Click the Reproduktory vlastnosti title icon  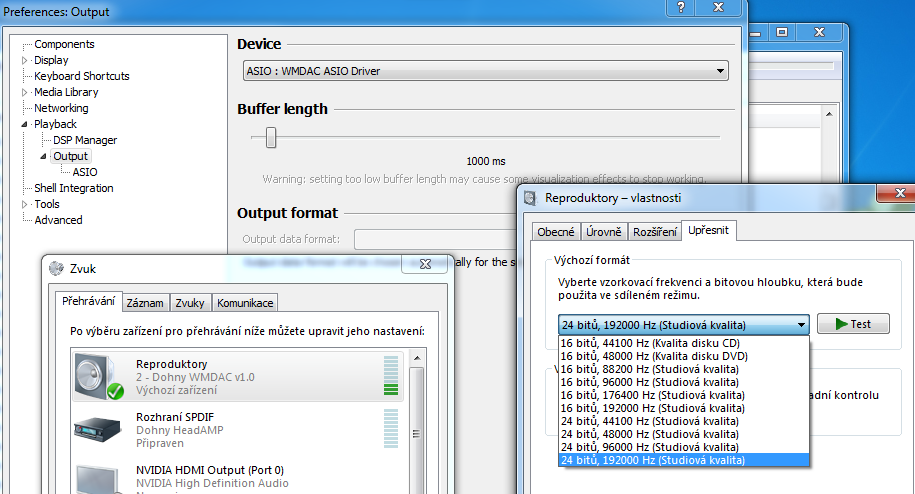[530, 198]
